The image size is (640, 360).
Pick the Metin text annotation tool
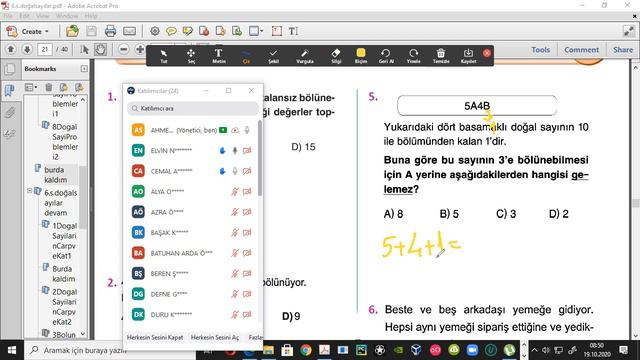tap(218, 56)
